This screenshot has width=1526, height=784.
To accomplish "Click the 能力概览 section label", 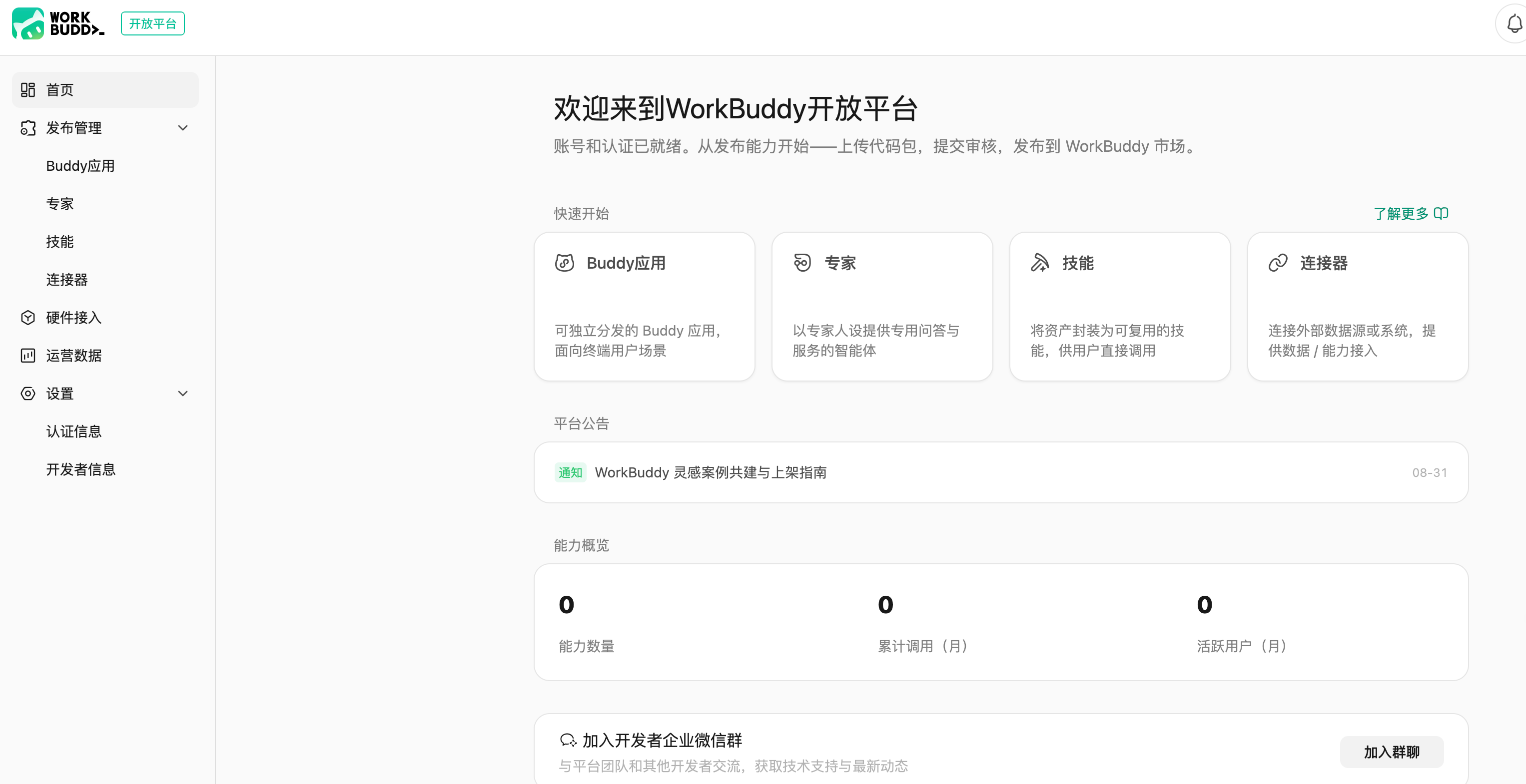I will [x=582, y=545].
